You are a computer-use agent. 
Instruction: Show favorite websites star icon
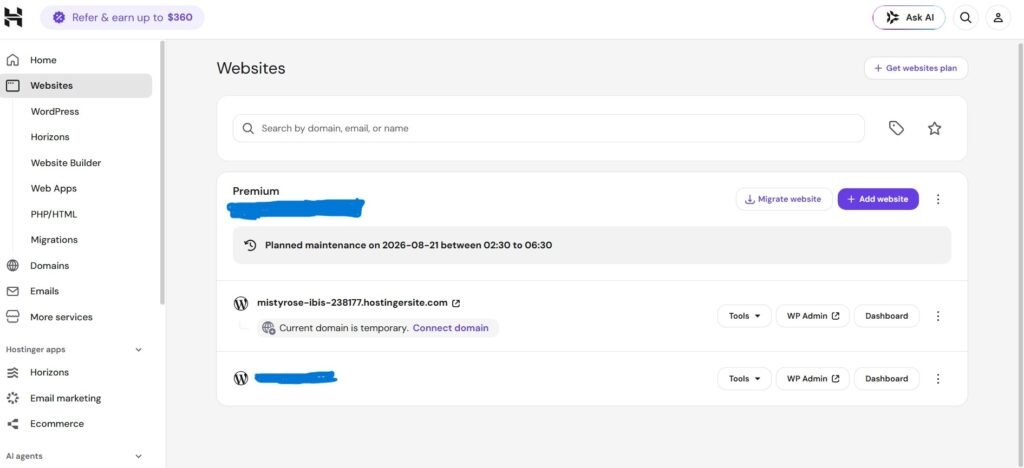pyautogui.click(x=935, y=129)
